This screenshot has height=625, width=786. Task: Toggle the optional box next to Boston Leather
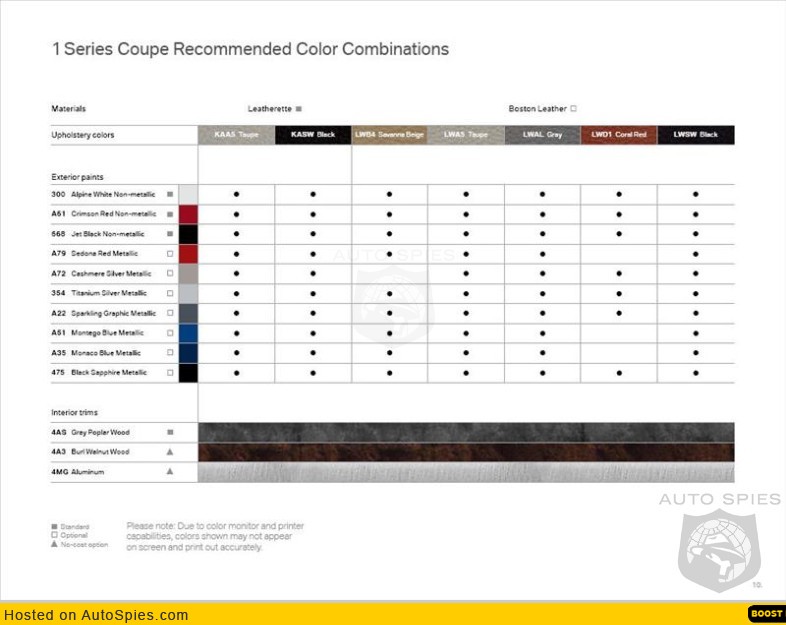tap(574, 109)
